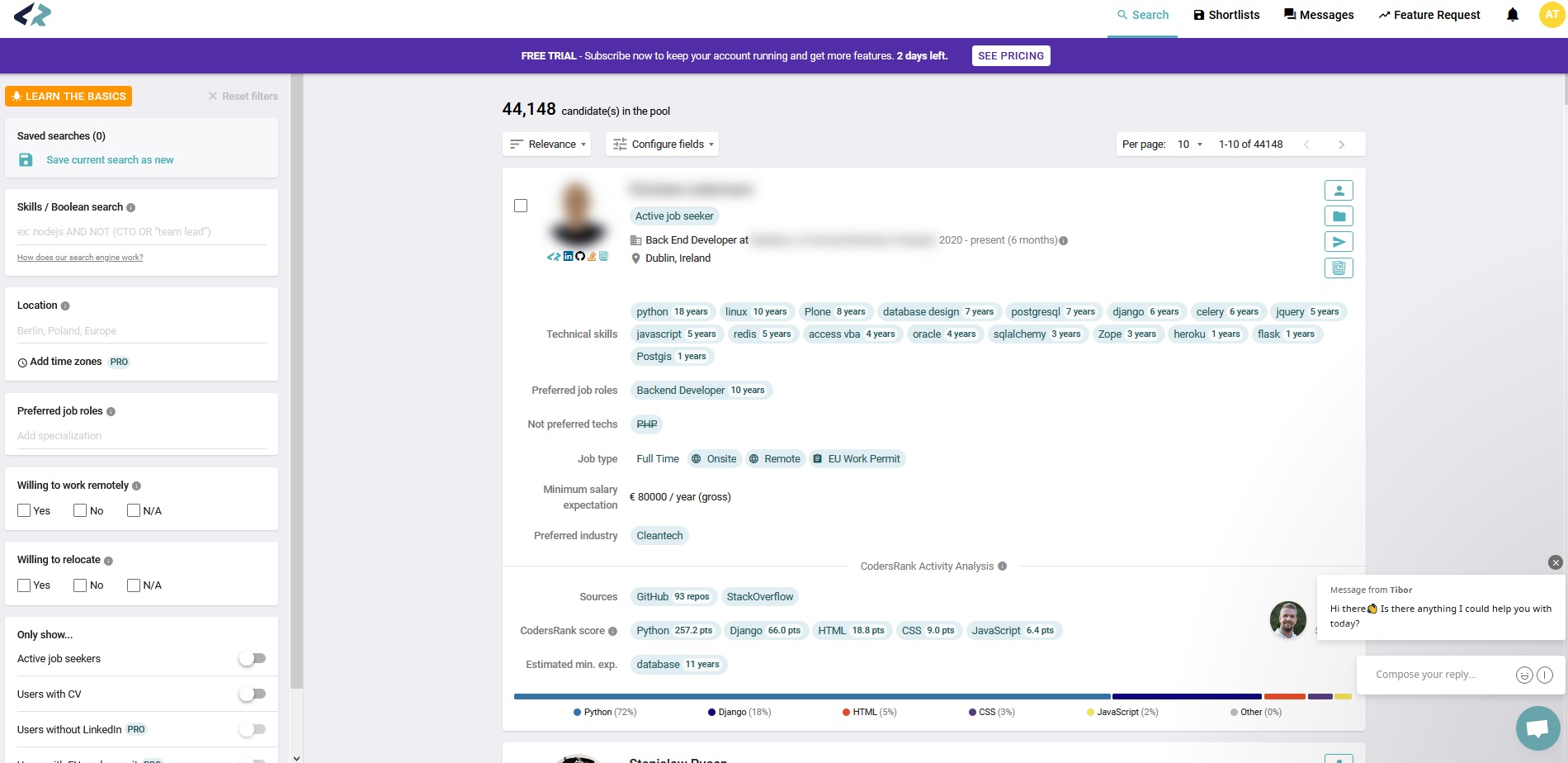This screenshot has height=763, width=1568.
Task: Check No under Willing to relocate
Action: tap(80, 585)
